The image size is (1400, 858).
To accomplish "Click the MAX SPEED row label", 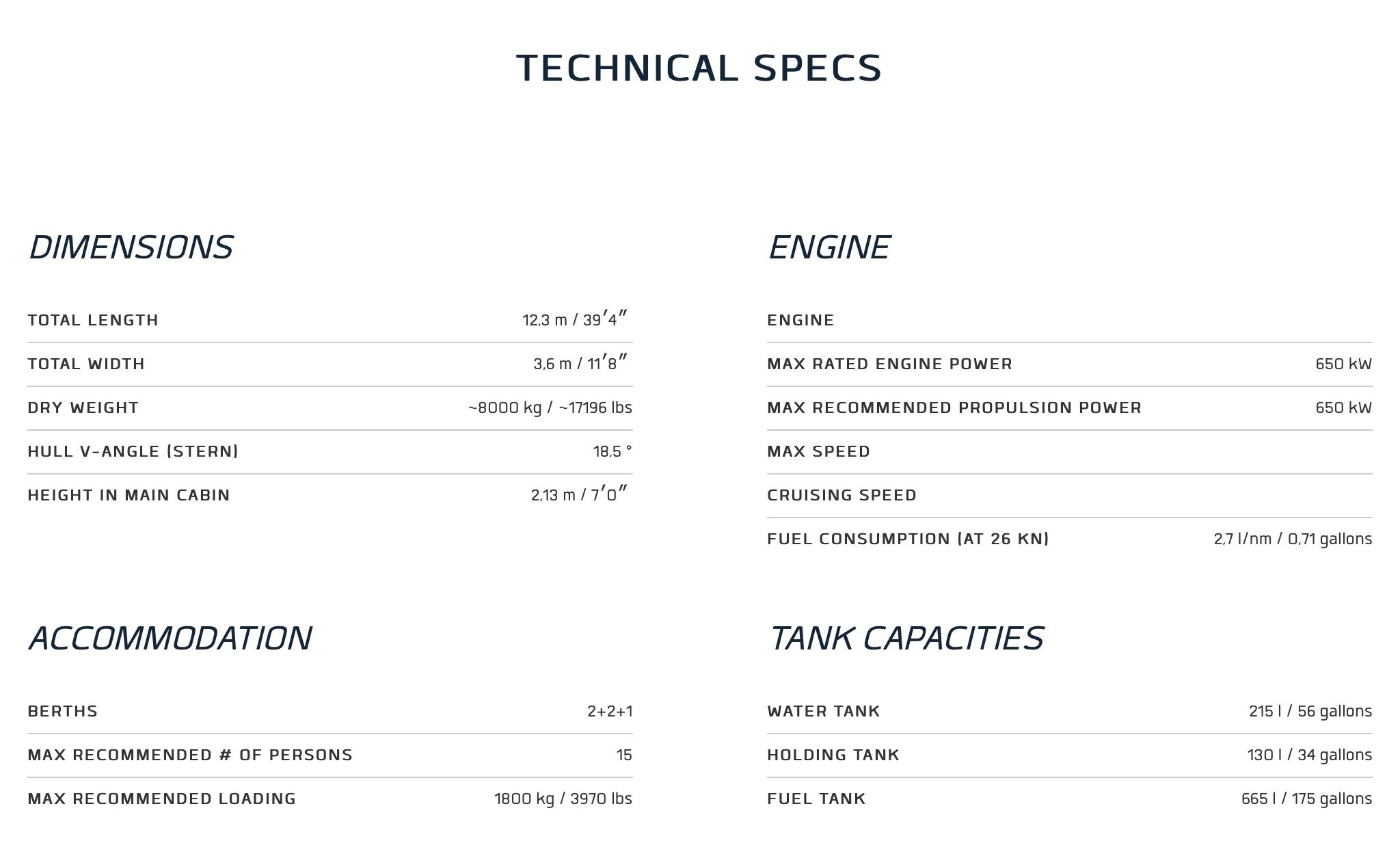I will 818,451.
